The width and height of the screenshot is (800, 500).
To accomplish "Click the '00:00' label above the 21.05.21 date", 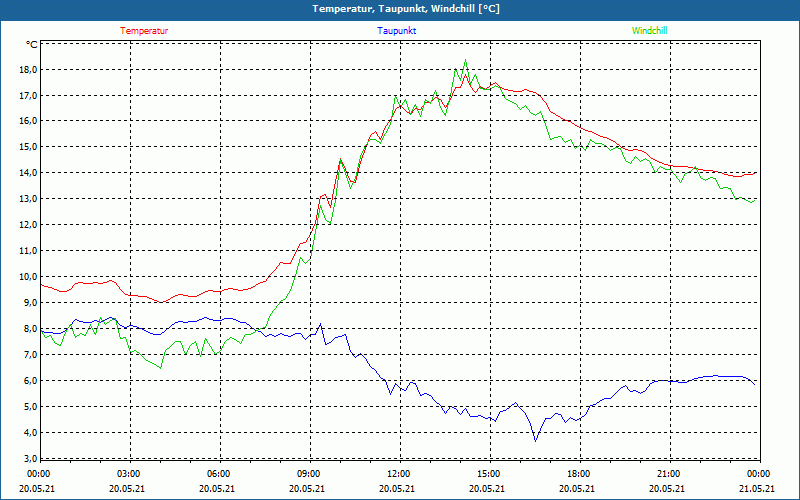I will coord(757,474).
